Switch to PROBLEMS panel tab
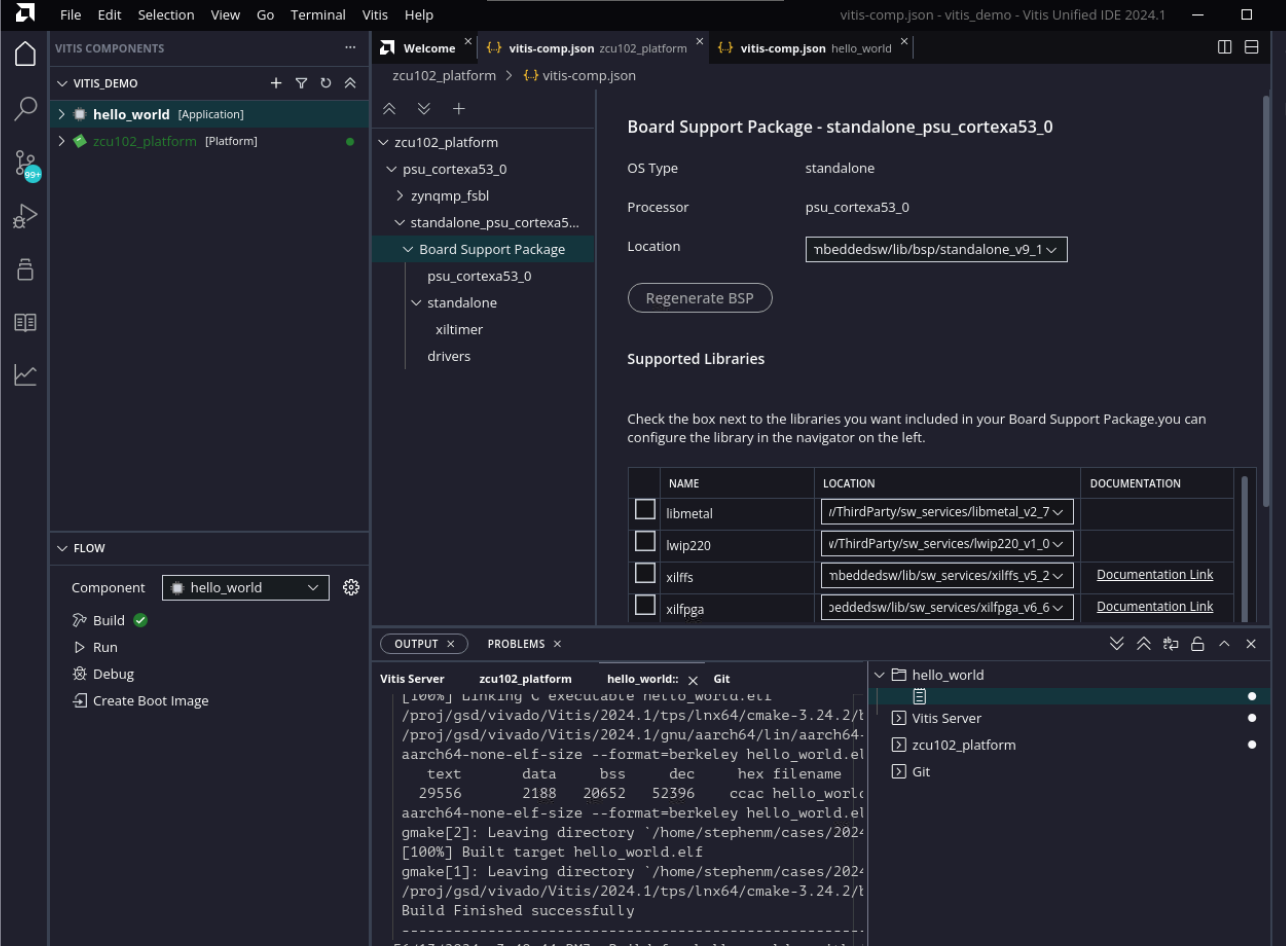Screen dimensions: 1286x946 (x=516, y=644)
